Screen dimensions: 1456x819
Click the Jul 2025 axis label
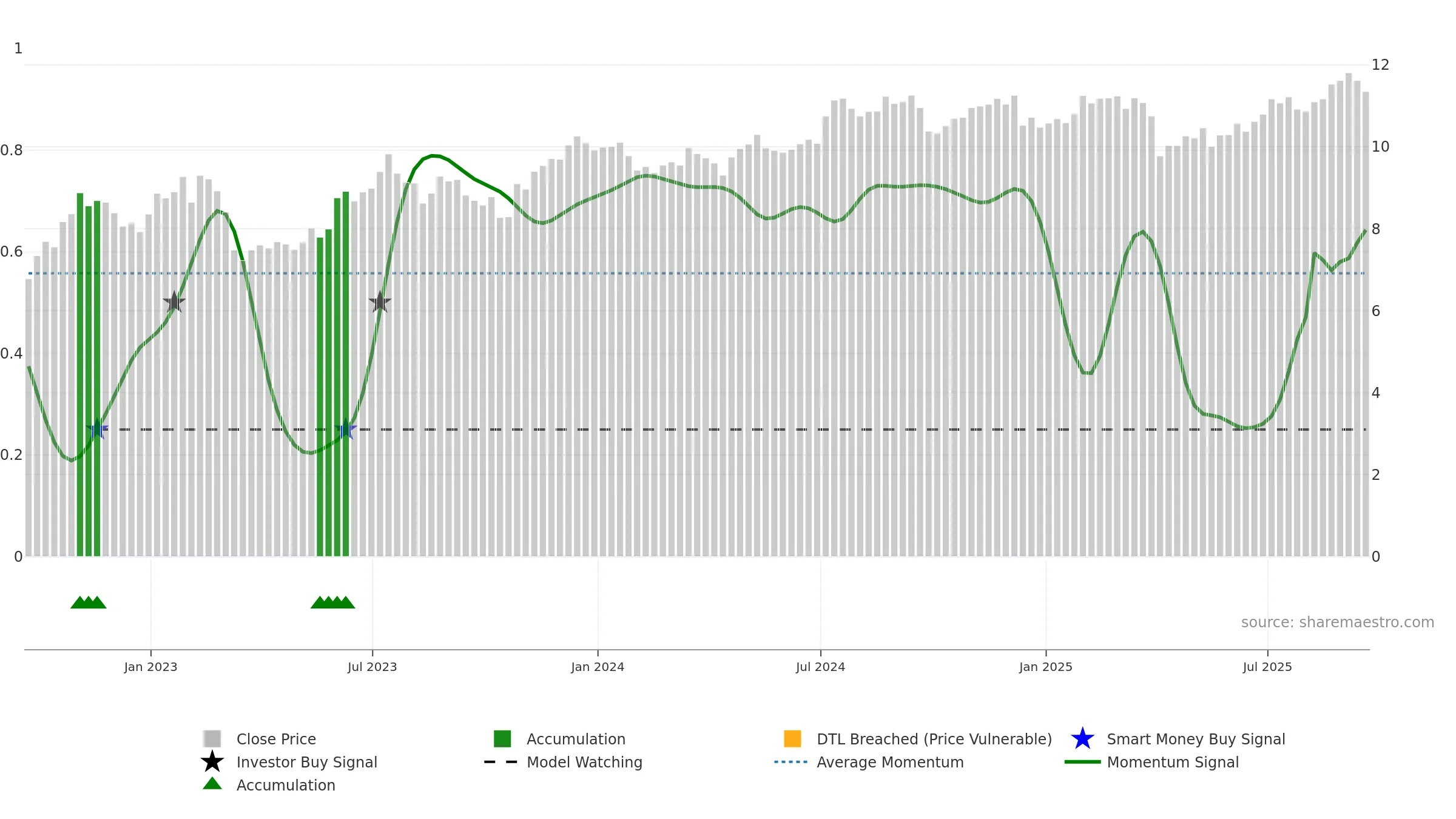1267,667
